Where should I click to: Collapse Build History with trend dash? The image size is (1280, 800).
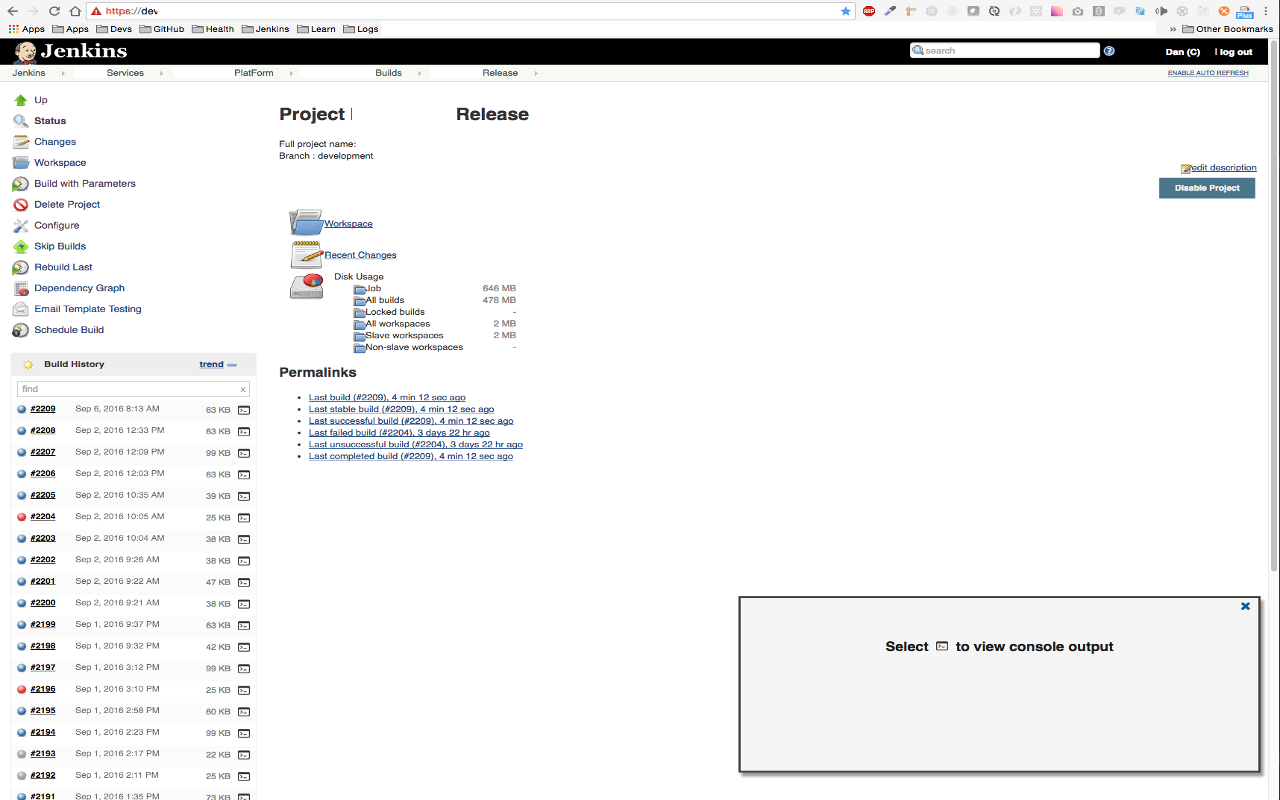(232, 365)
